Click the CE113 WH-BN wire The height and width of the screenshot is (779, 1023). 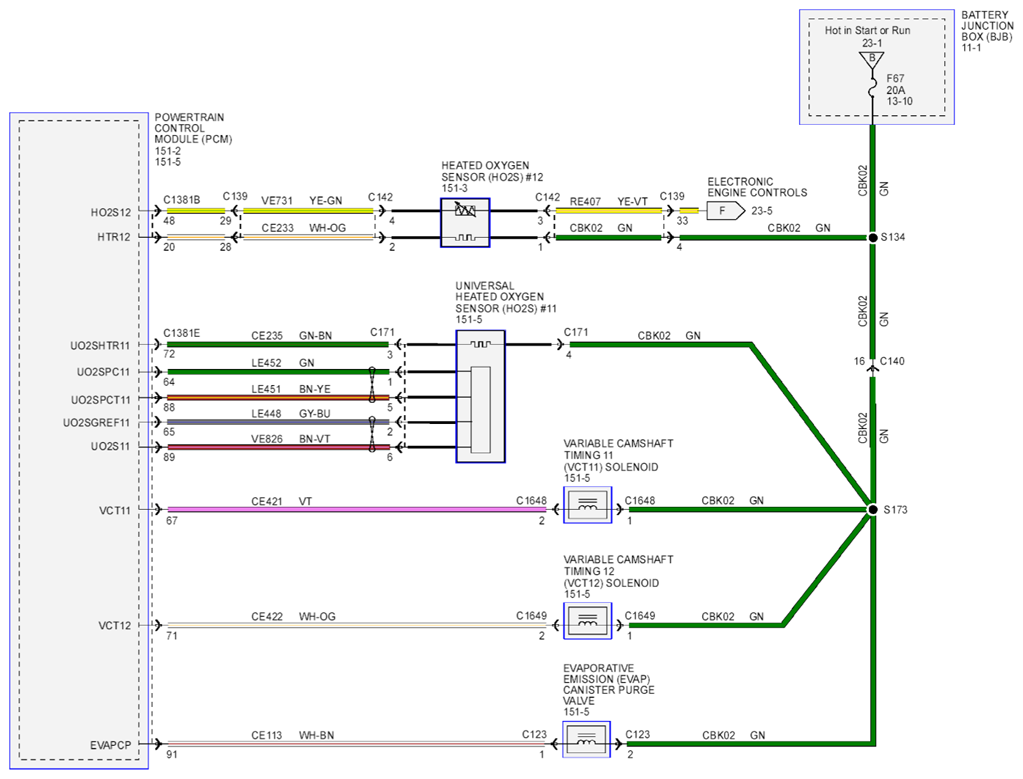tap(356, 743)
